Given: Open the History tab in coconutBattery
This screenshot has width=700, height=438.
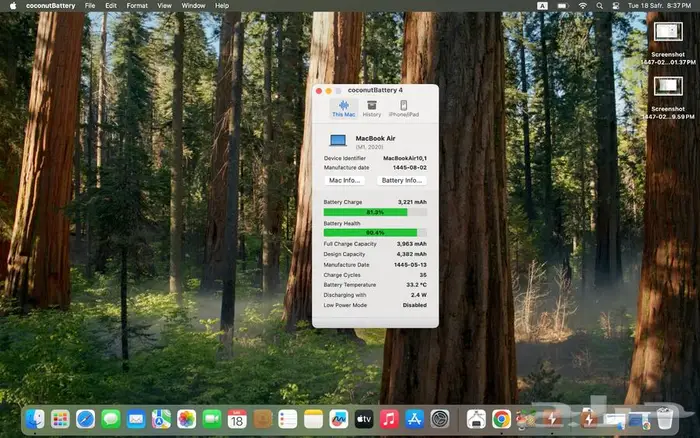Looking at the screenshot, I should point(371,108).
